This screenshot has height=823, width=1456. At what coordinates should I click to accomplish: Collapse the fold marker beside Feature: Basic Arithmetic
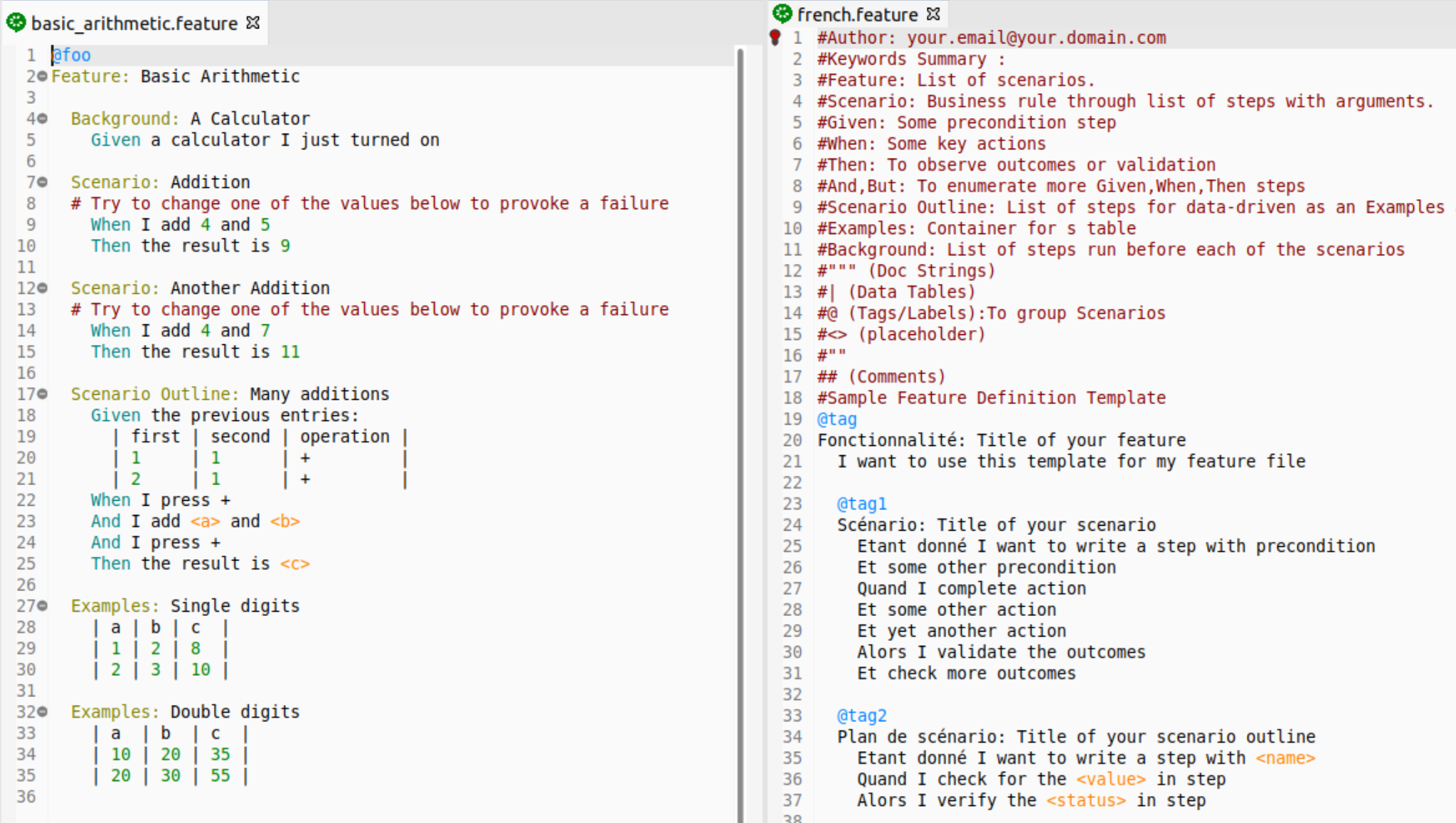coord(41,77)
